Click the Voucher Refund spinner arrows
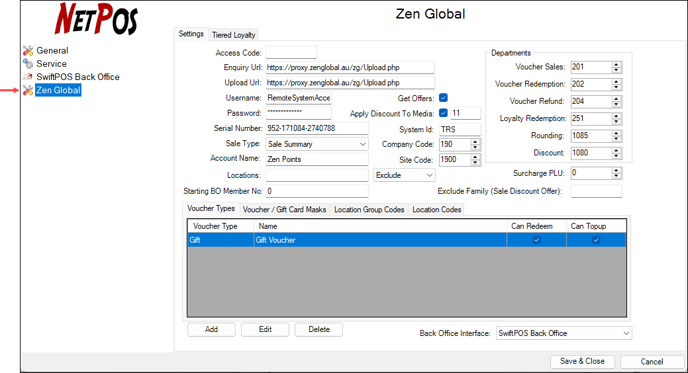Image resolution: width=688 pixels, height=373 pixels. click(616, 101)
